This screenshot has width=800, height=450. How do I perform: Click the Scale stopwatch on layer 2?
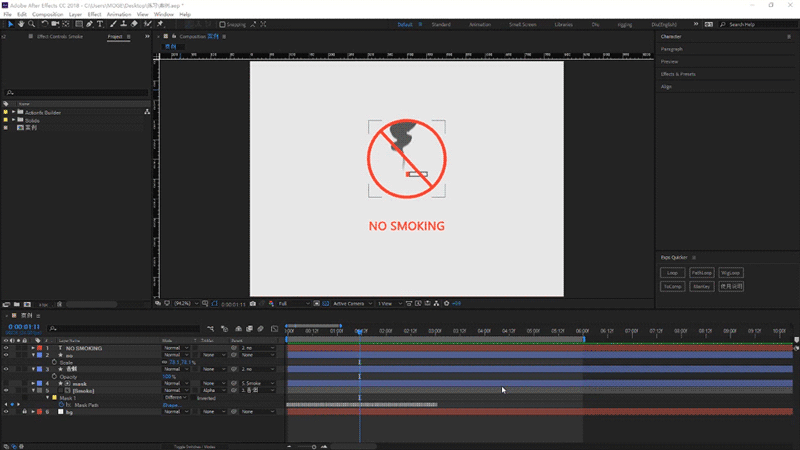click(x=55, y=362)
